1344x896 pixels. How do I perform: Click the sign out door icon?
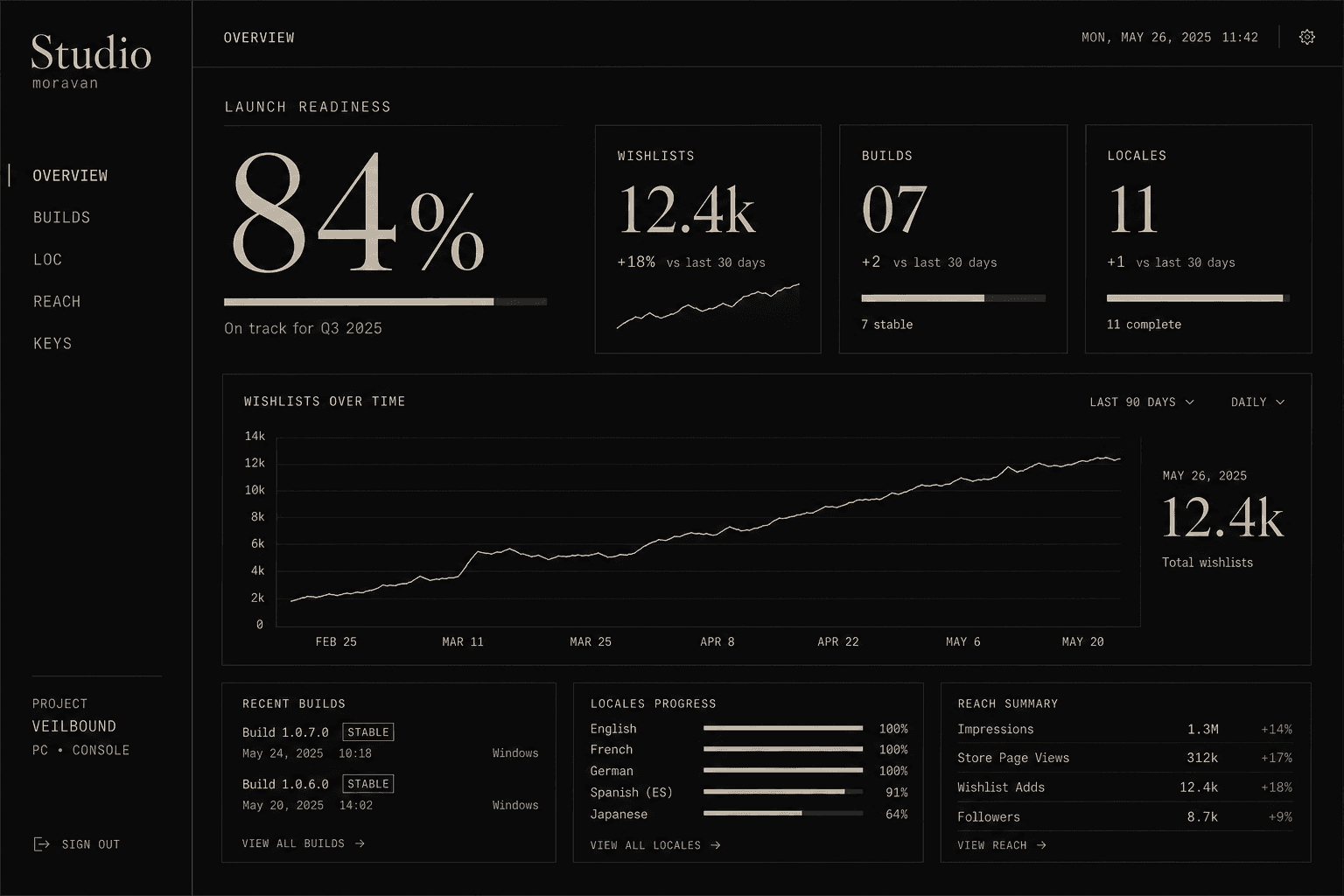tap(41, 843)
